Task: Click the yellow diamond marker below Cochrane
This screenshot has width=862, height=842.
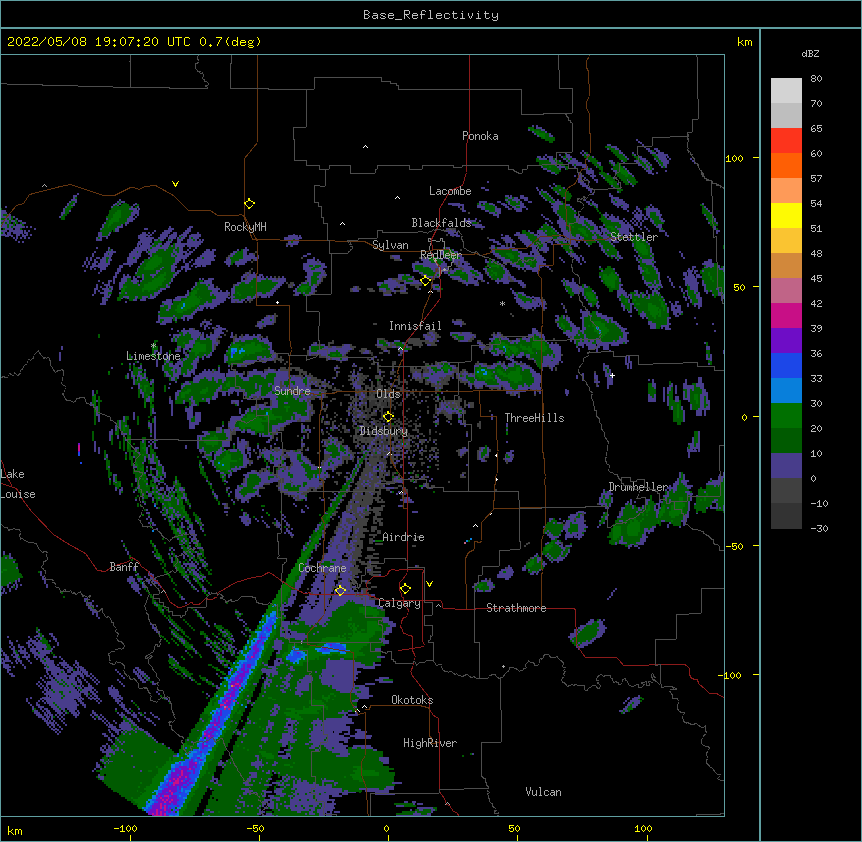Action: 340,591
